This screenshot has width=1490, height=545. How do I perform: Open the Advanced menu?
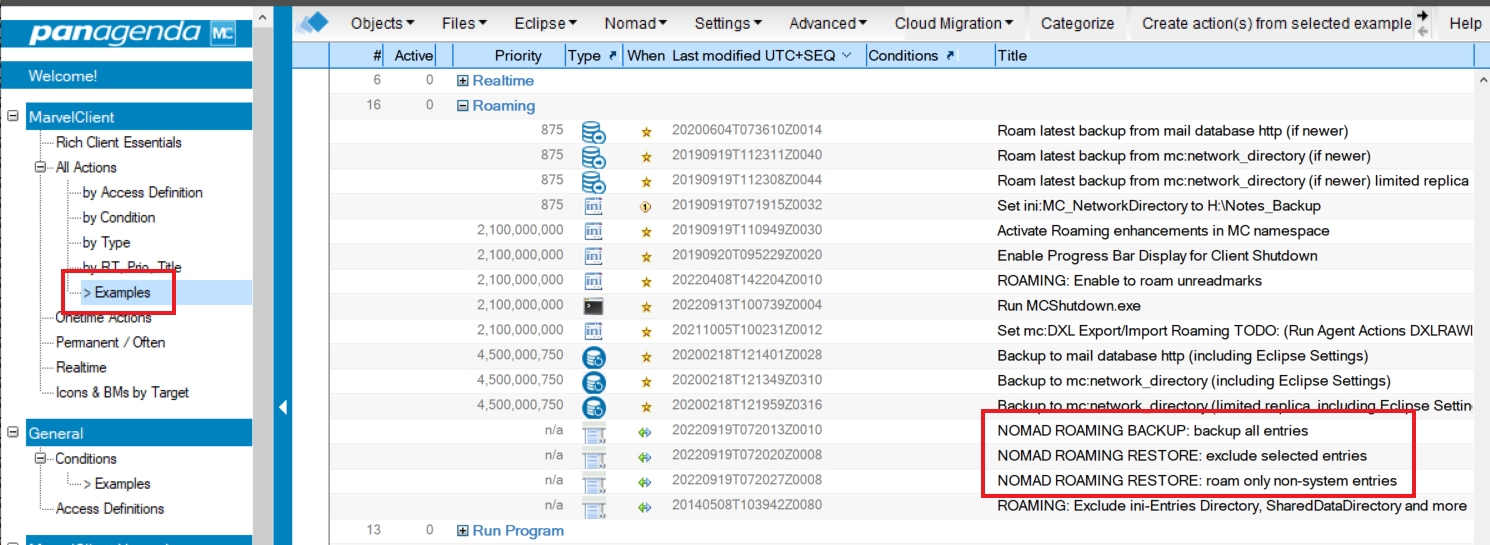pyautogui.click(x=828, y=23)
